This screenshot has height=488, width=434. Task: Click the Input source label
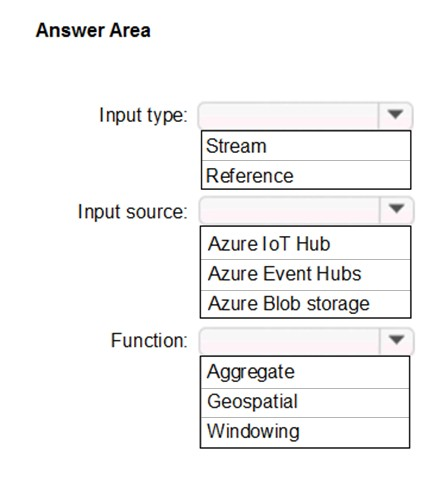133,211
